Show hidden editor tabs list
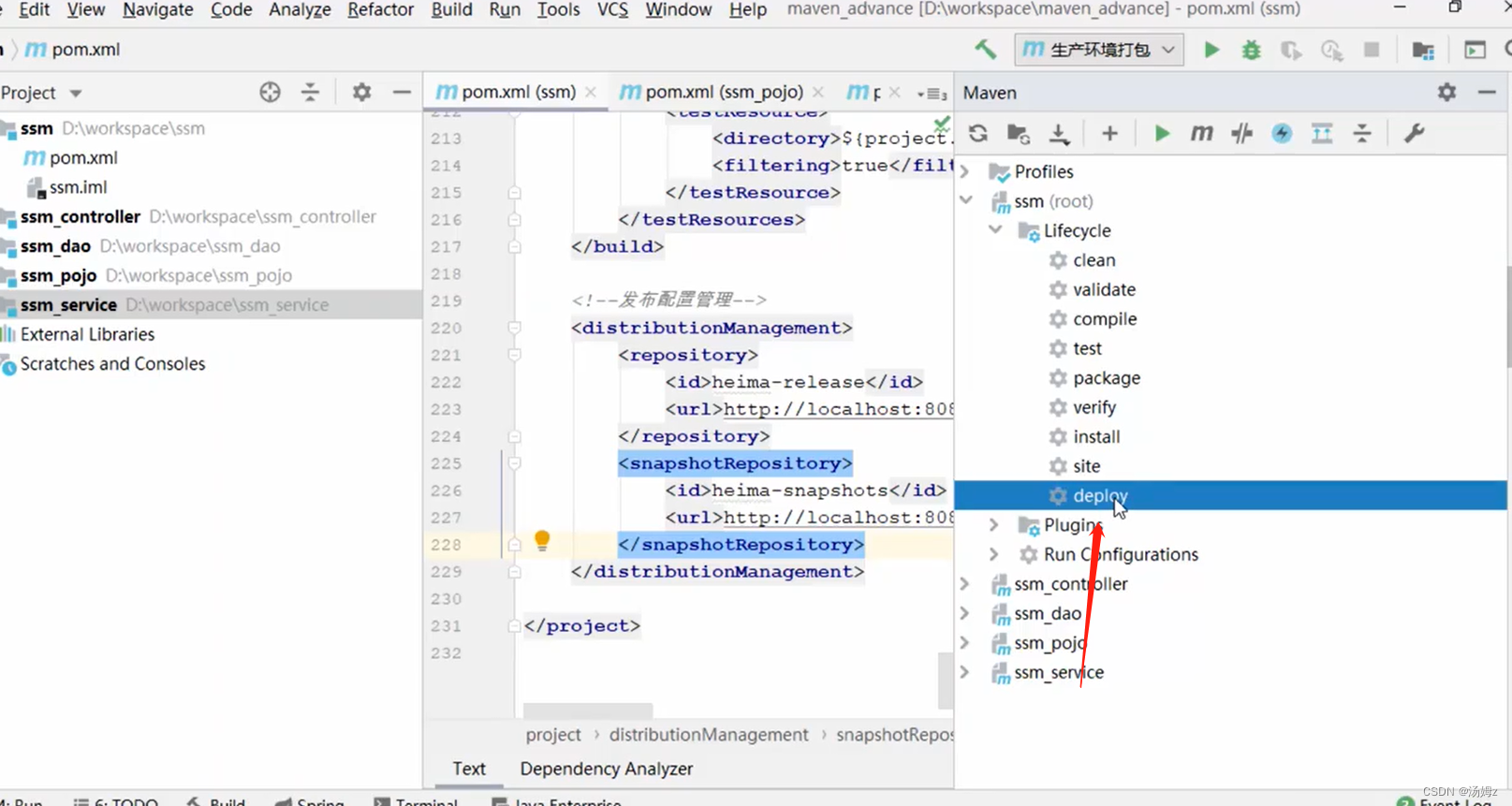 (932, 93)
